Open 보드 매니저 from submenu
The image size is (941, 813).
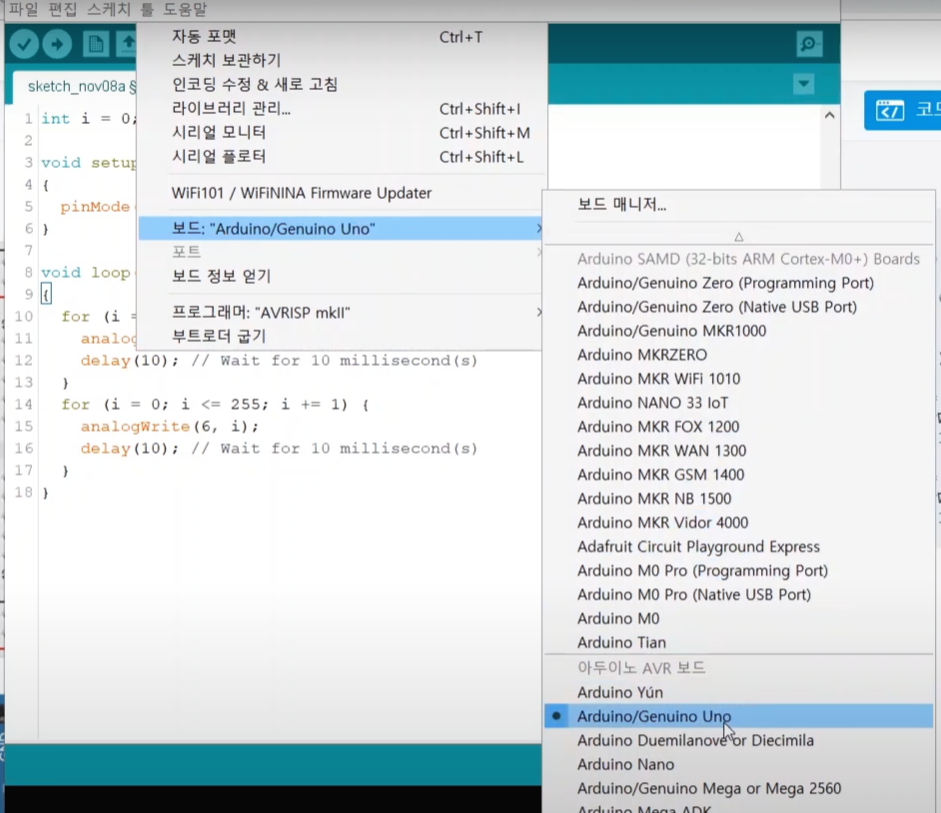click(x=739, y=205)
